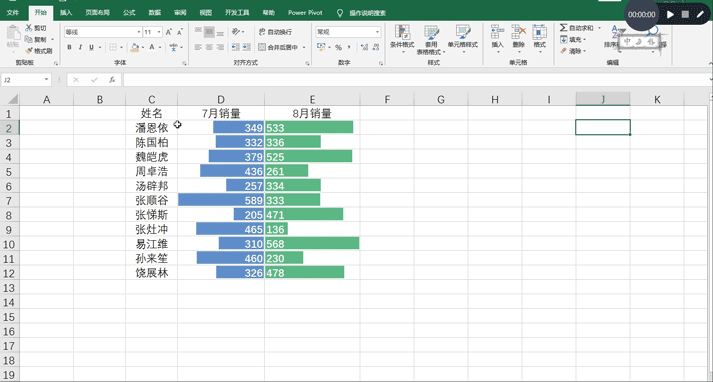
Task: Click the fill color paint bucket swatch
Action: 135,47
